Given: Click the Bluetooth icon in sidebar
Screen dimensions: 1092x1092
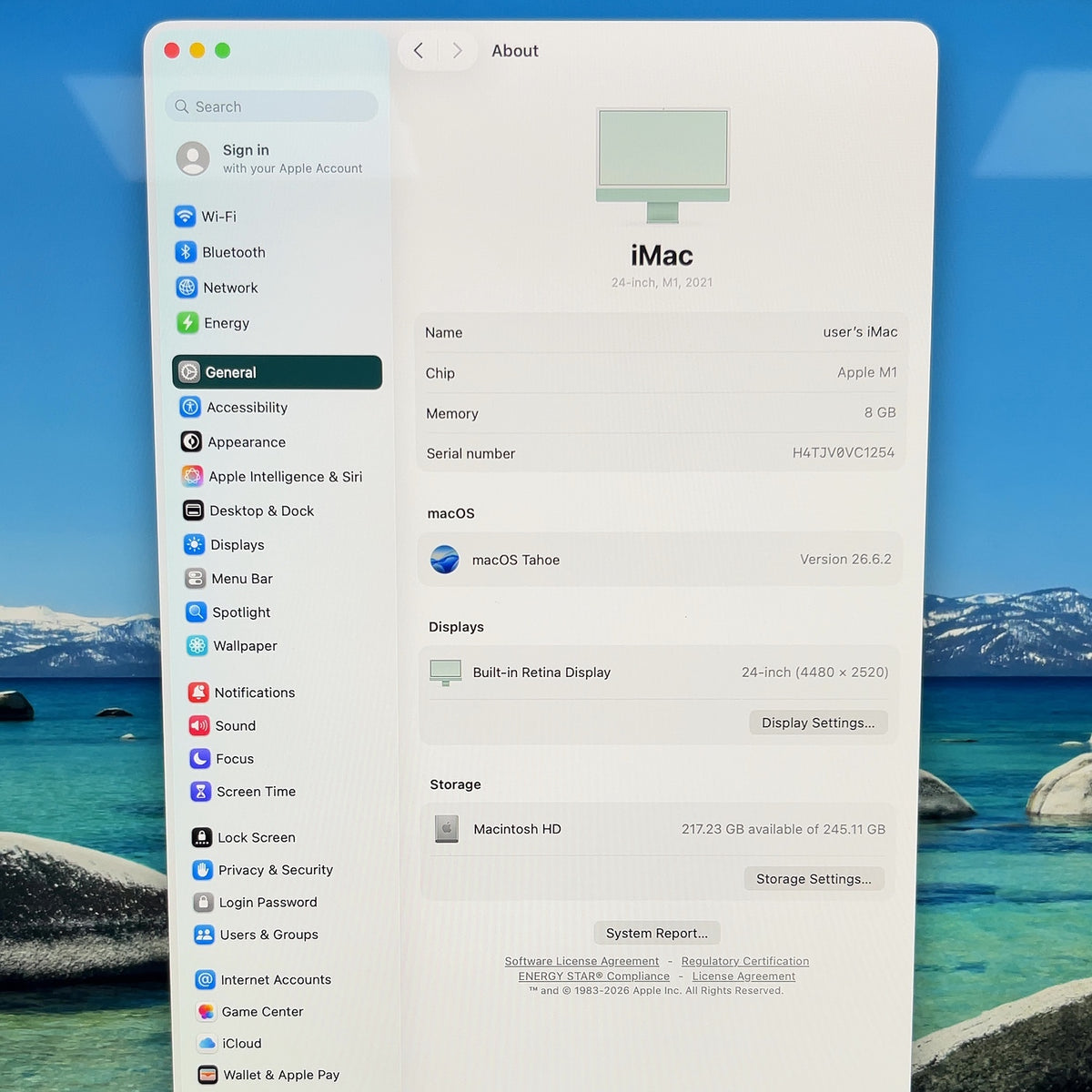Looking at the screenshot, I should click(186, 252).
